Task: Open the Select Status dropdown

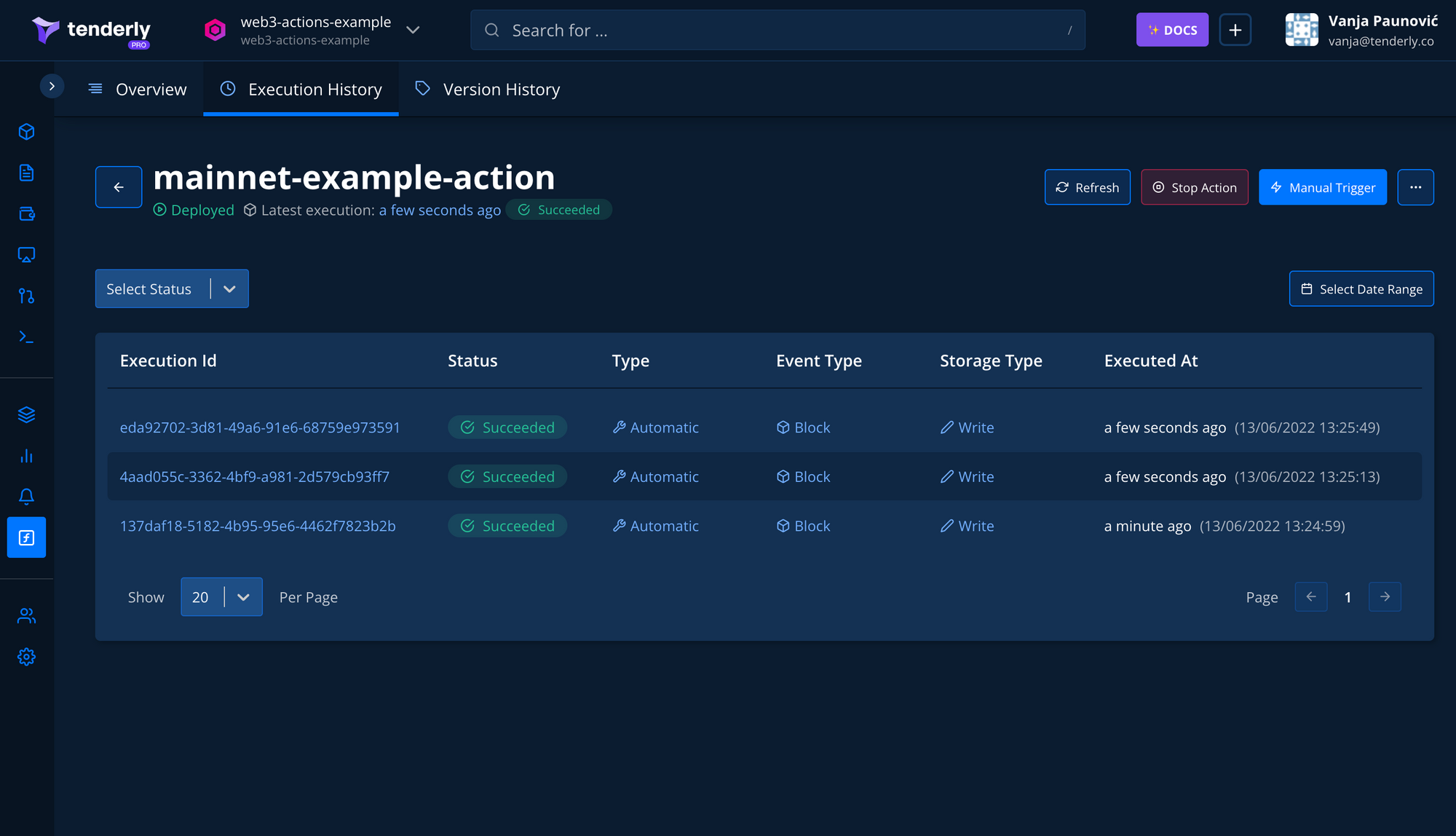Action: [x=172, y=289]
